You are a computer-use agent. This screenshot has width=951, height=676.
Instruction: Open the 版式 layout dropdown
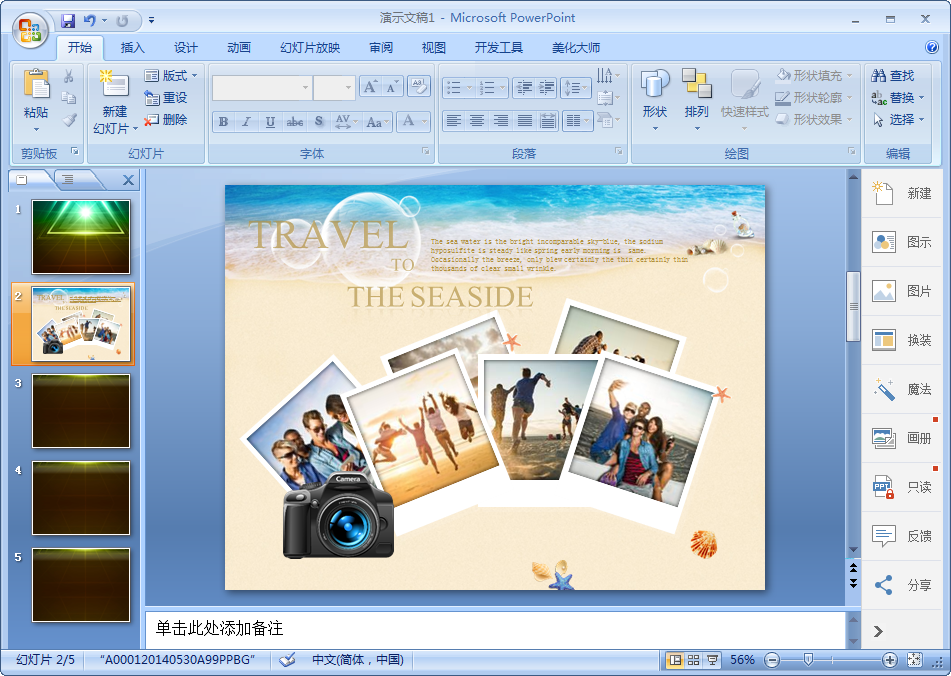click(171, 76)
